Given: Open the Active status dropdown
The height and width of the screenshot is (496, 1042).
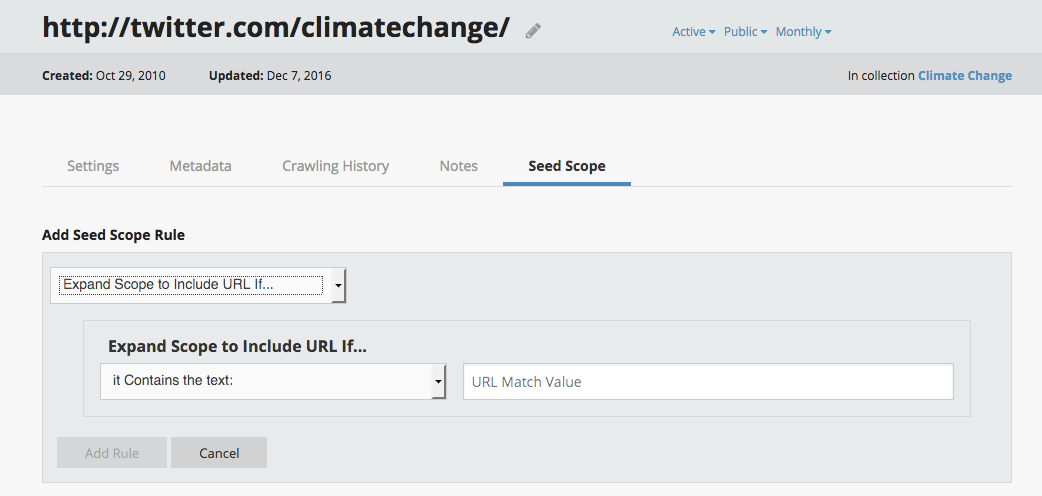Looking at the screenshot, I should (x=693, y=32).
